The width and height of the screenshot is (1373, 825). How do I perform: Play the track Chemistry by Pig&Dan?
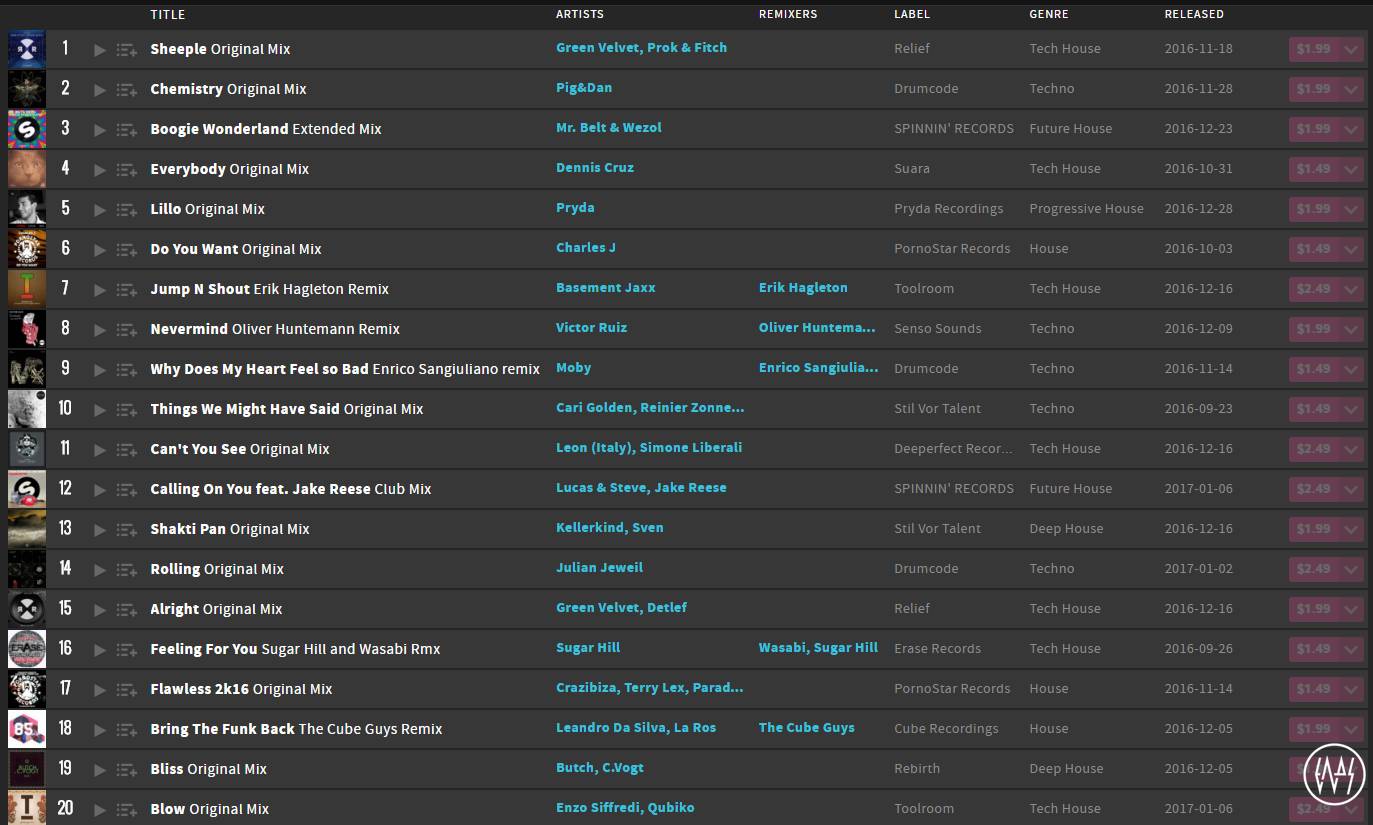[x=100, y=89]
